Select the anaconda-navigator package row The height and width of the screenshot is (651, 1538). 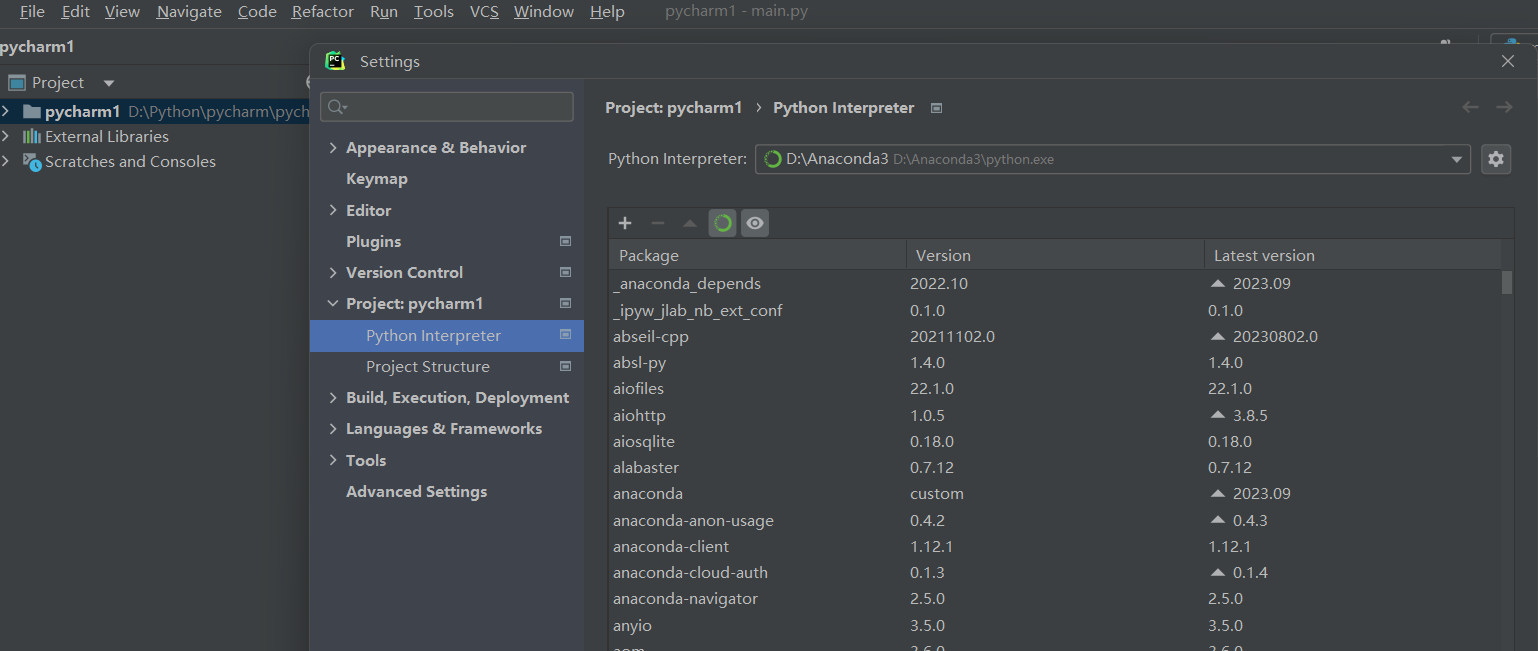[1054, 598]
